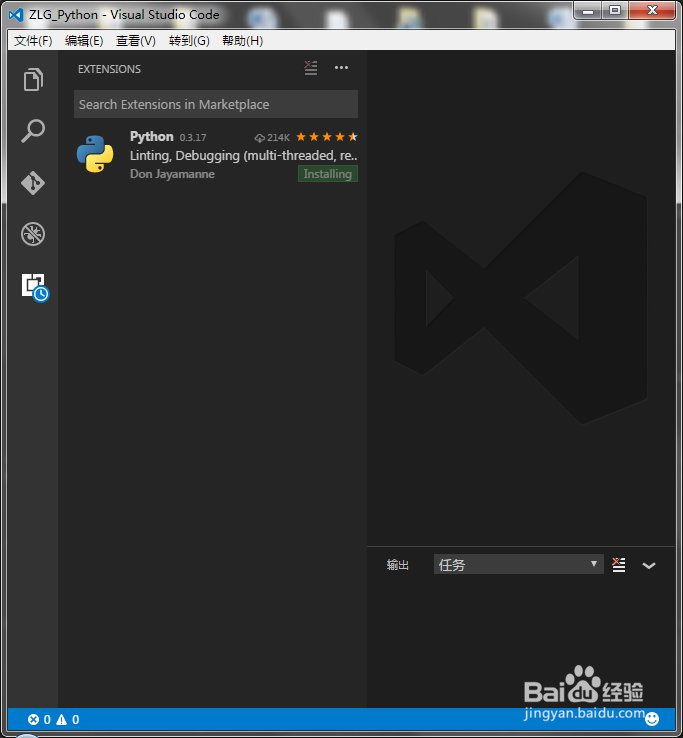This screenshot has width=683, height=738.
Task: Clear extensions input via list icon
Action: pyautogui.click(x=311, y=68)
